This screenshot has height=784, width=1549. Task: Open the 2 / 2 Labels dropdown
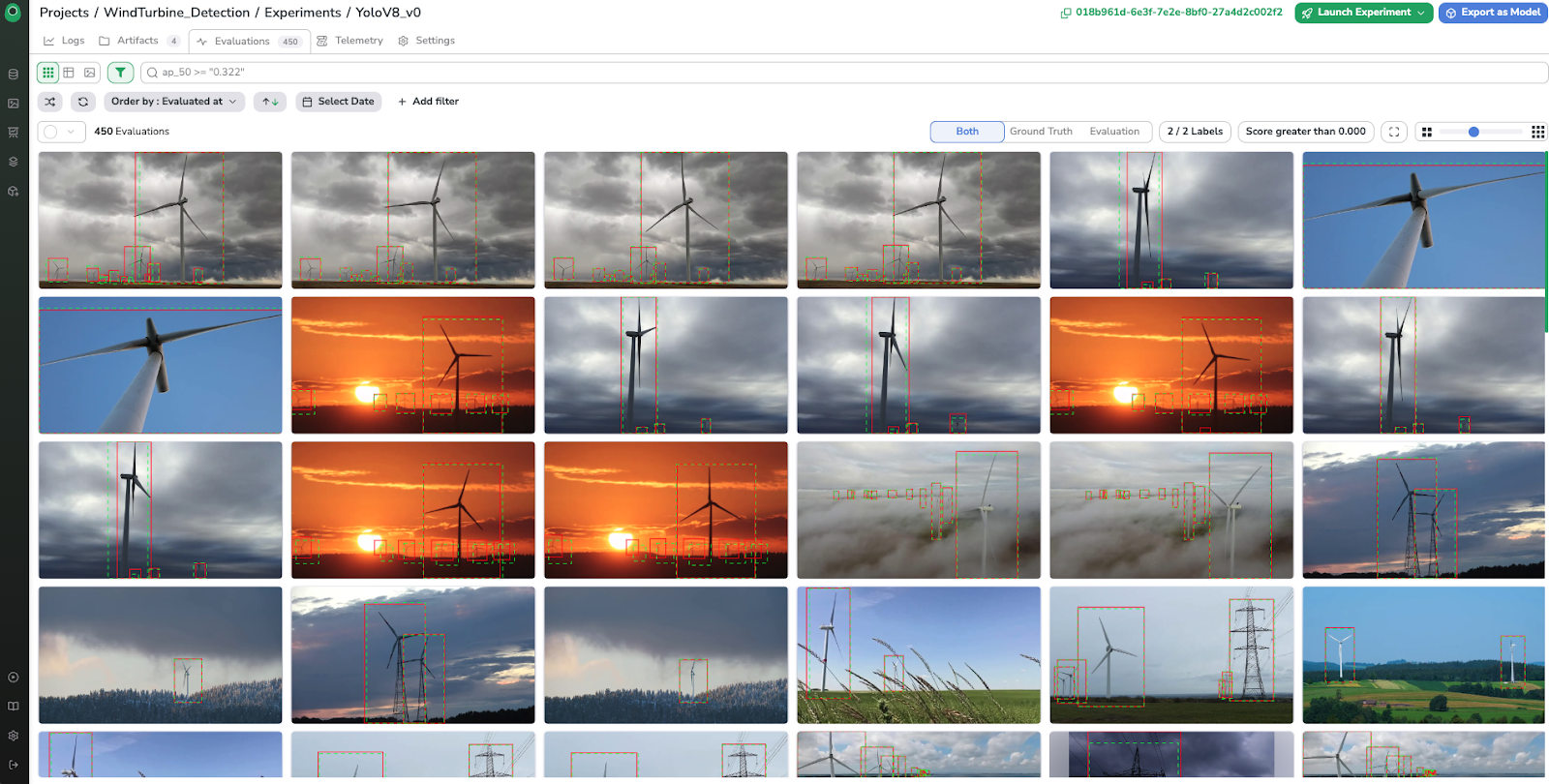[1195, 132]
